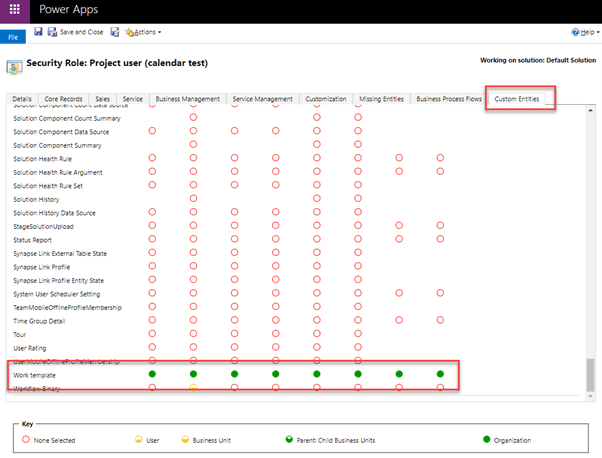Toggle first circle in Synapse Link Profile row
The image size is (602, 458).
pos(152,266)
